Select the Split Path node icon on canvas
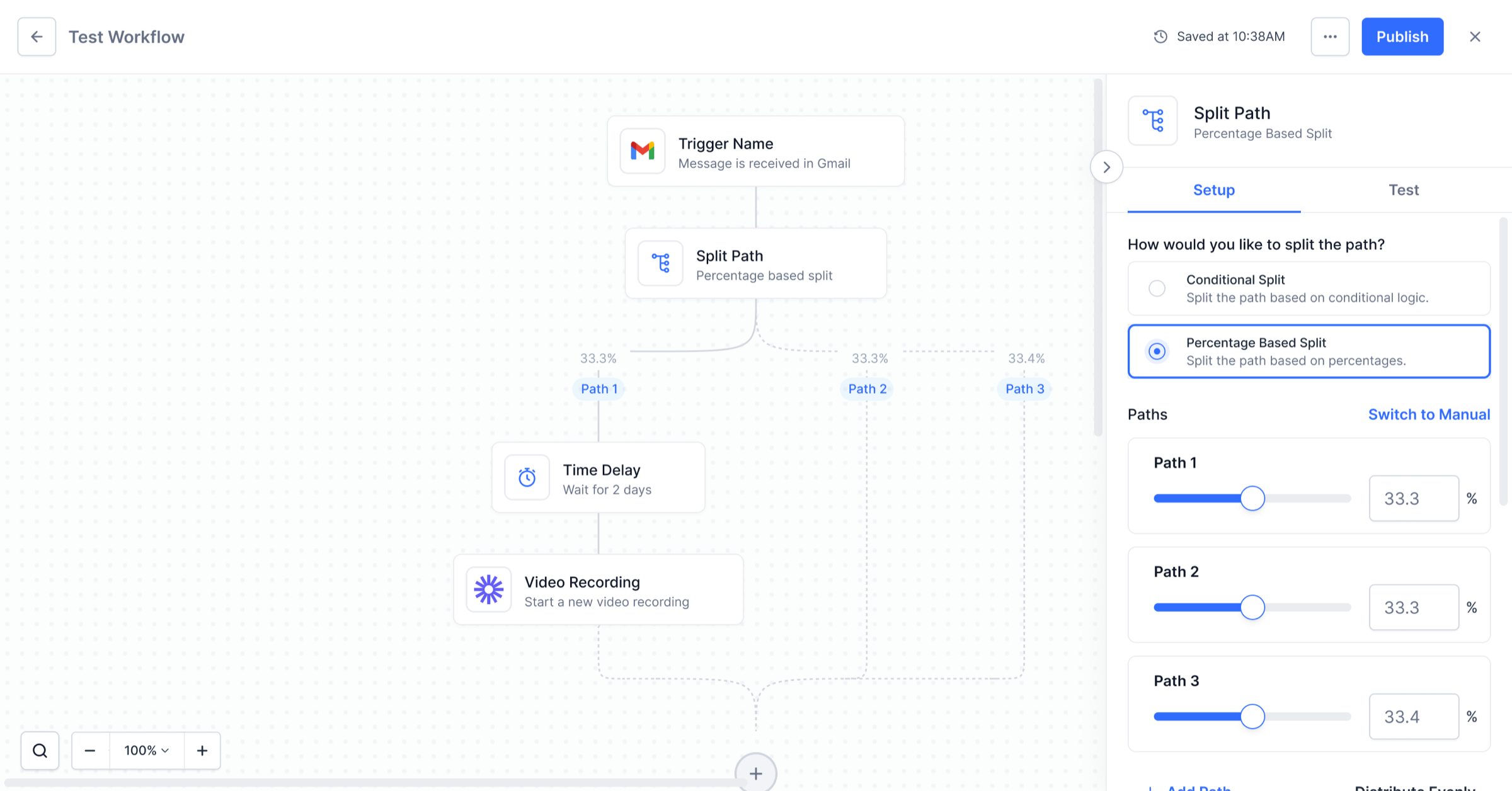The height and width of the screenshot is (791, 1512). 660,263
